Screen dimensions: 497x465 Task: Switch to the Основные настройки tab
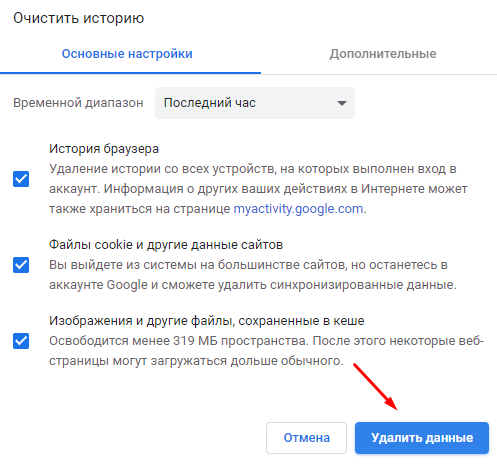coord(127,54)
